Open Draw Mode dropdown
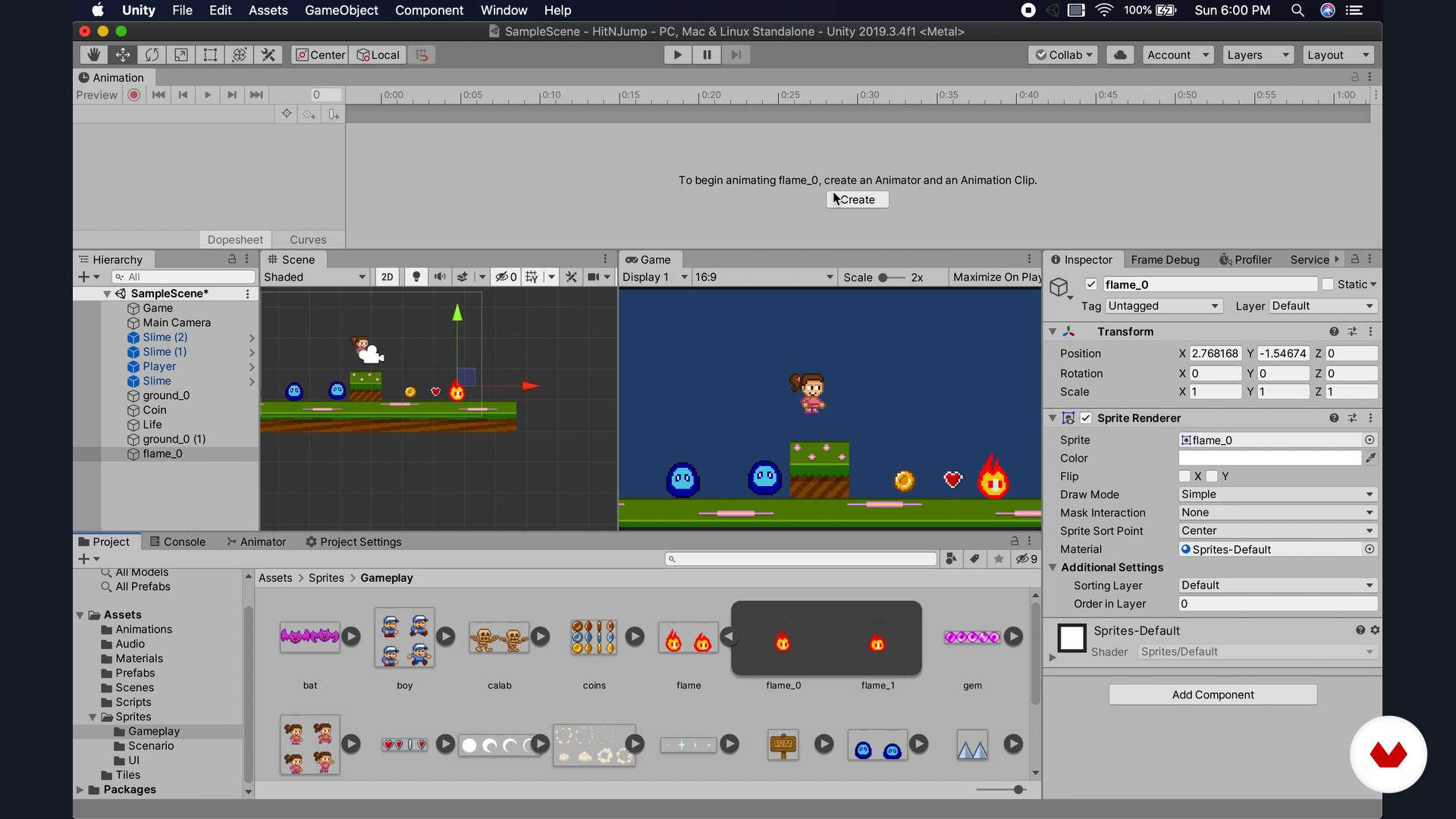 click(1278, 494)
